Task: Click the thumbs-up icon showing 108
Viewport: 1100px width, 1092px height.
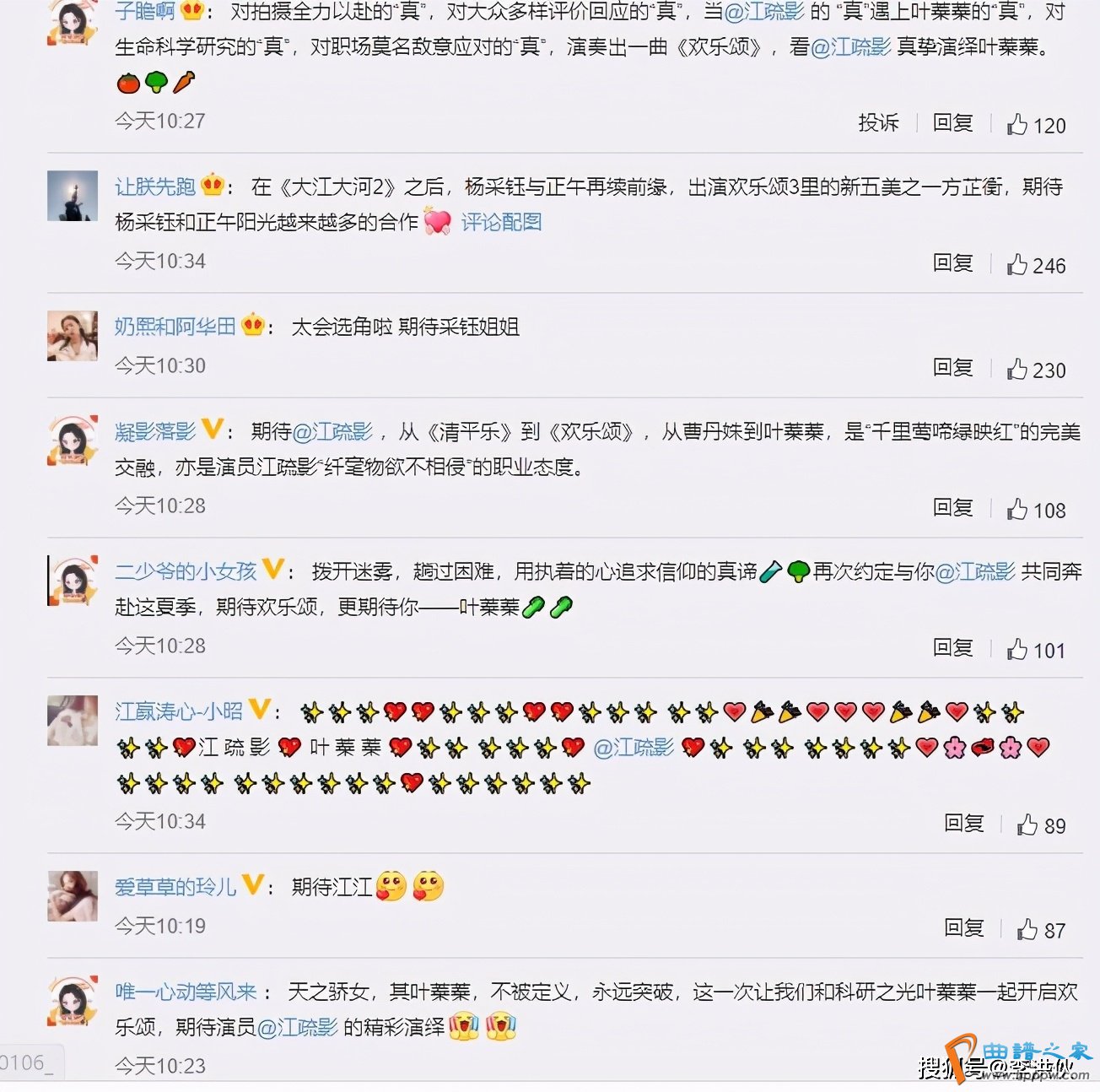Action: (1017, 510)
